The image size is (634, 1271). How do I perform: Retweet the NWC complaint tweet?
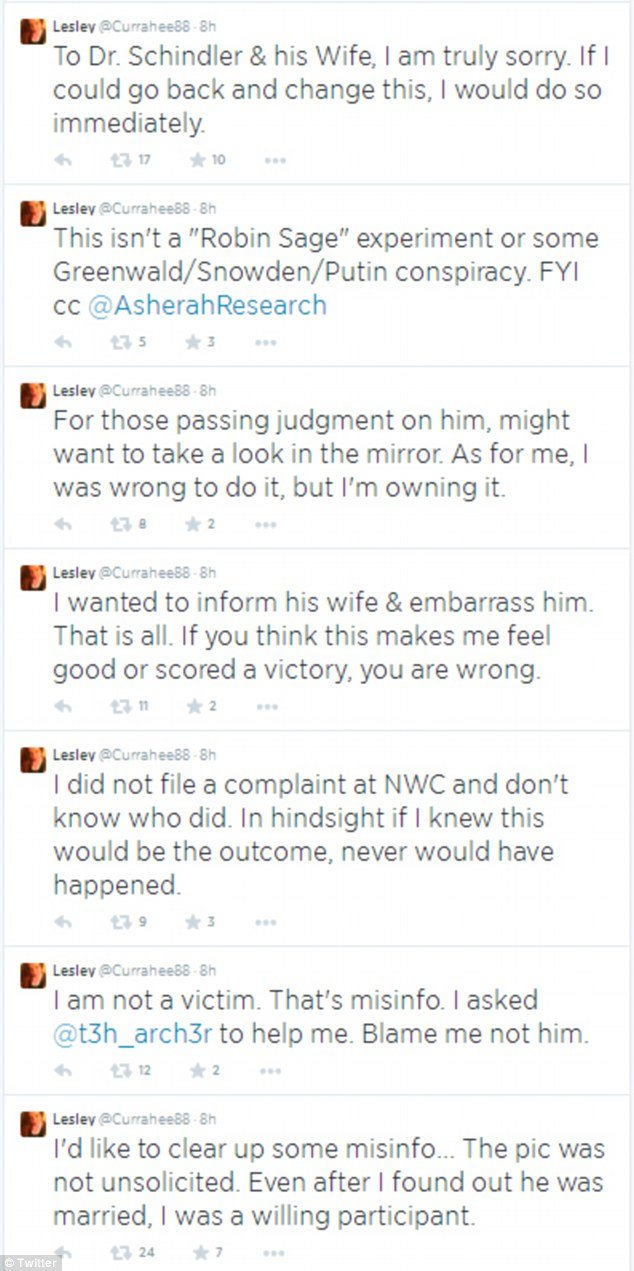[120, 922]
